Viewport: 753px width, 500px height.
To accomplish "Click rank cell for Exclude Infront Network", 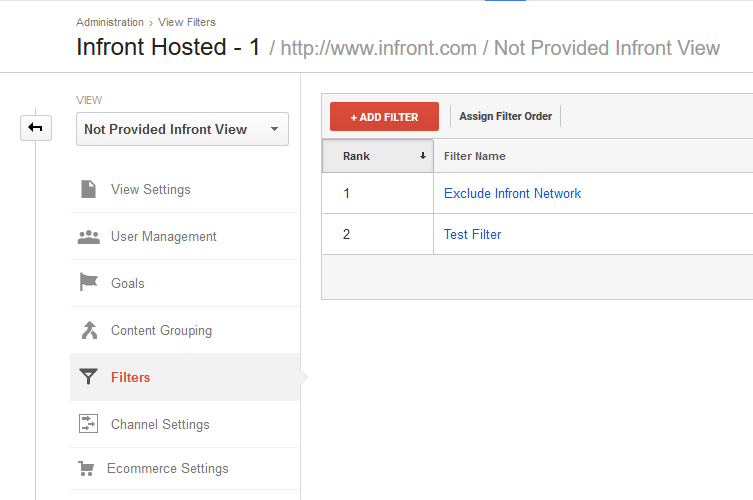I will click(378, 193).
